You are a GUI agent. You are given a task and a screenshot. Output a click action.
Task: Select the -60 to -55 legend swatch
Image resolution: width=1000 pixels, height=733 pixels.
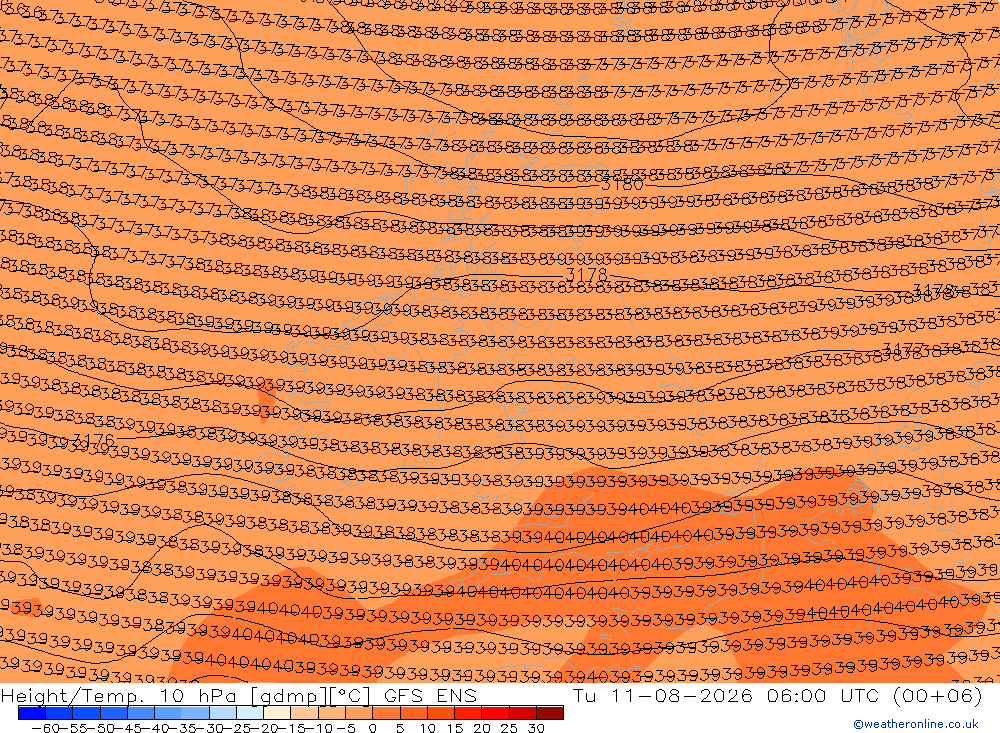pyautogui.click(x=59, y=713)
